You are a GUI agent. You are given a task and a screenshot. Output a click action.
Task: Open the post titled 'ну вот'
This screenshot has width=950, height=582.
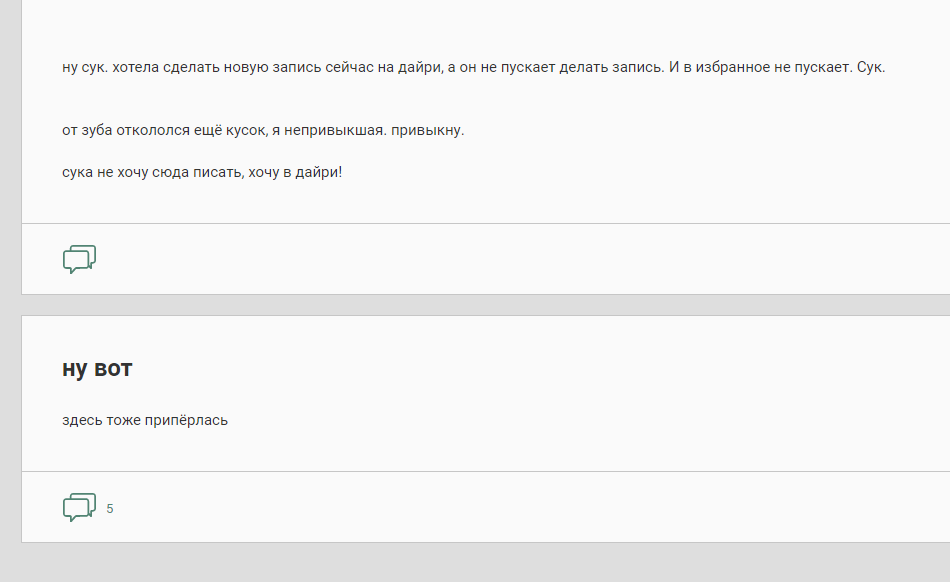pyautogui.click(x=97, y=368)
